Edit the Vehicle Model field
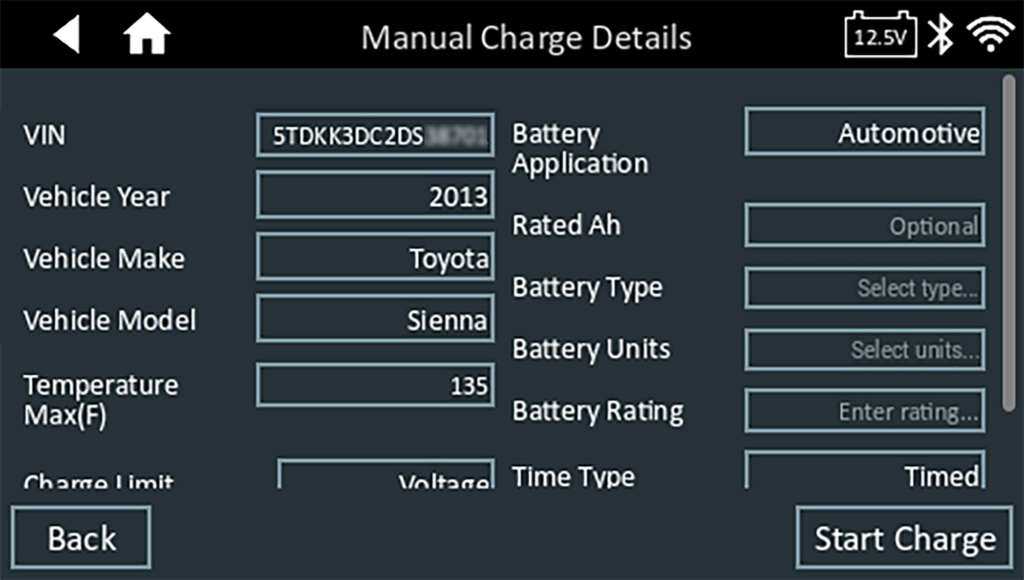This screenshot has width=1024, height=580. [375, 320]
